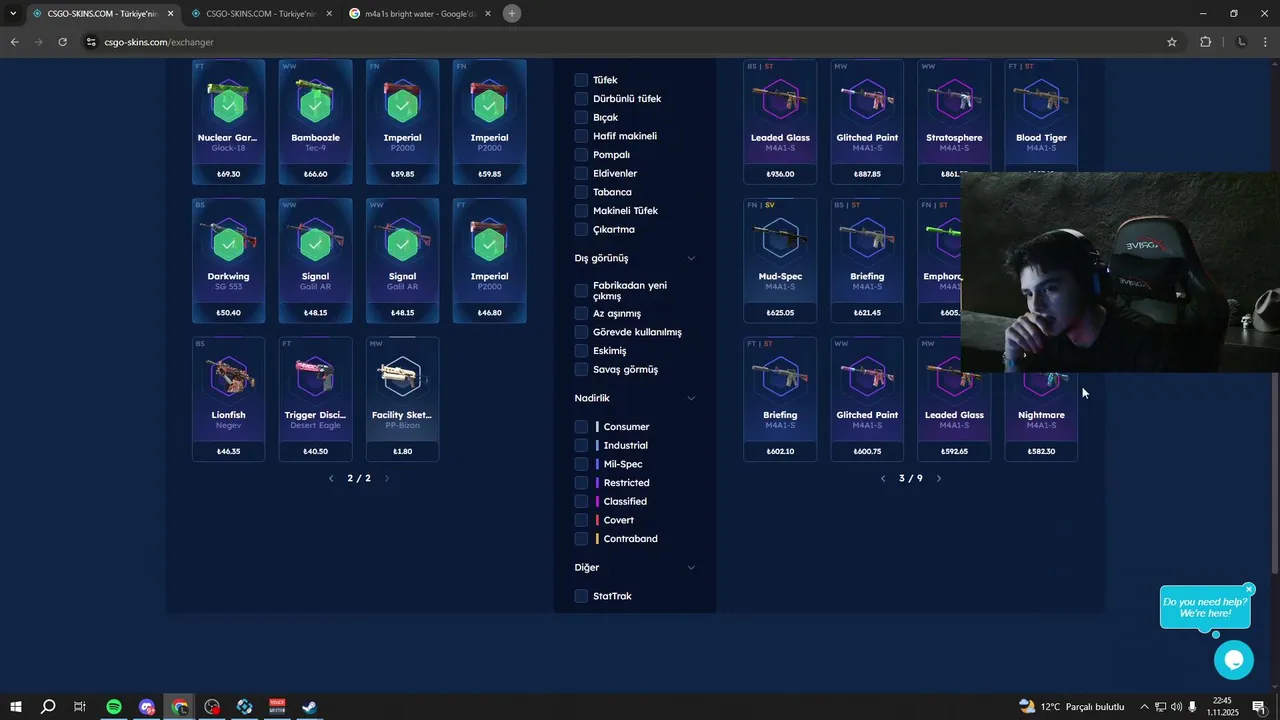Viewport: 1280px width, 720px height.
Task: Go to previous M4A1-S results page
Action: (883, 478)
